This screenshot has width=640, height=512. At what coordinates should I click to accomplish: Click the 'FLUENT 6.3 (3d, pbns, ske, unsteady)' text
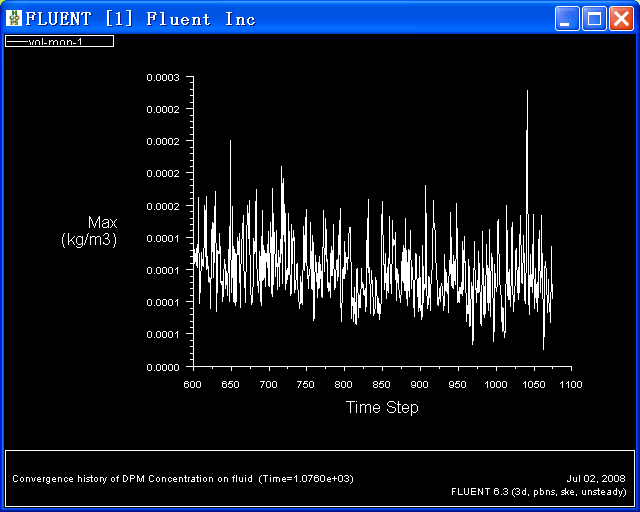click(x=538, y=491)
